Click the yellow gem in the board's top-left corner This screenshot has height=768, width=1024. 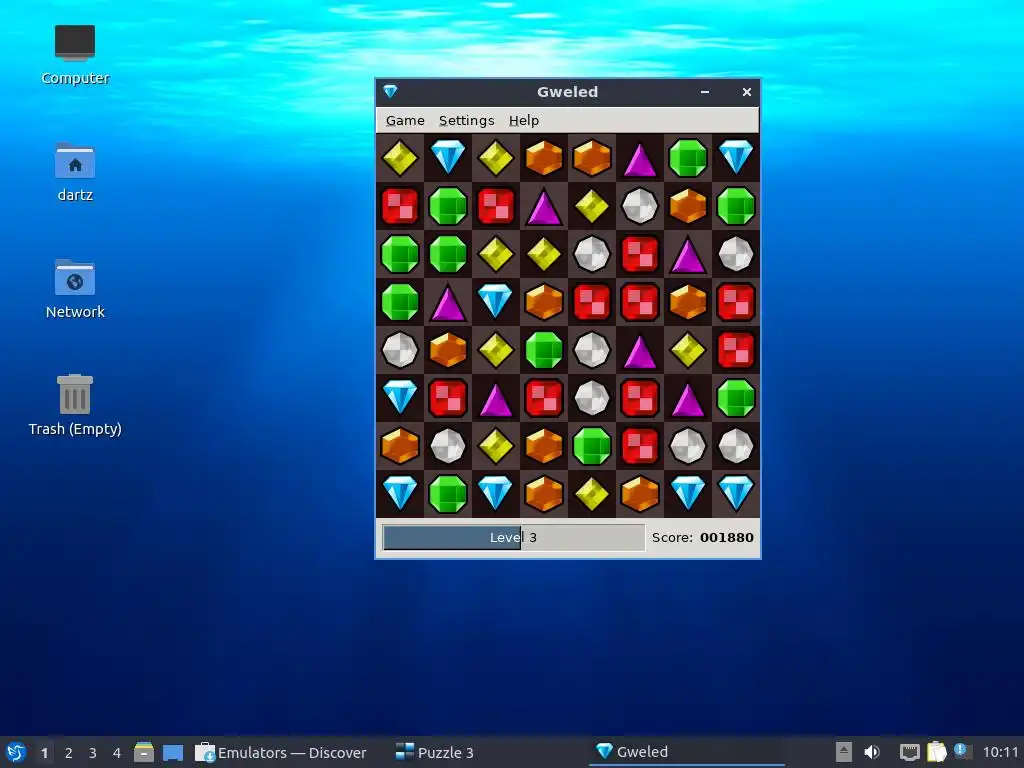(400, 159)
